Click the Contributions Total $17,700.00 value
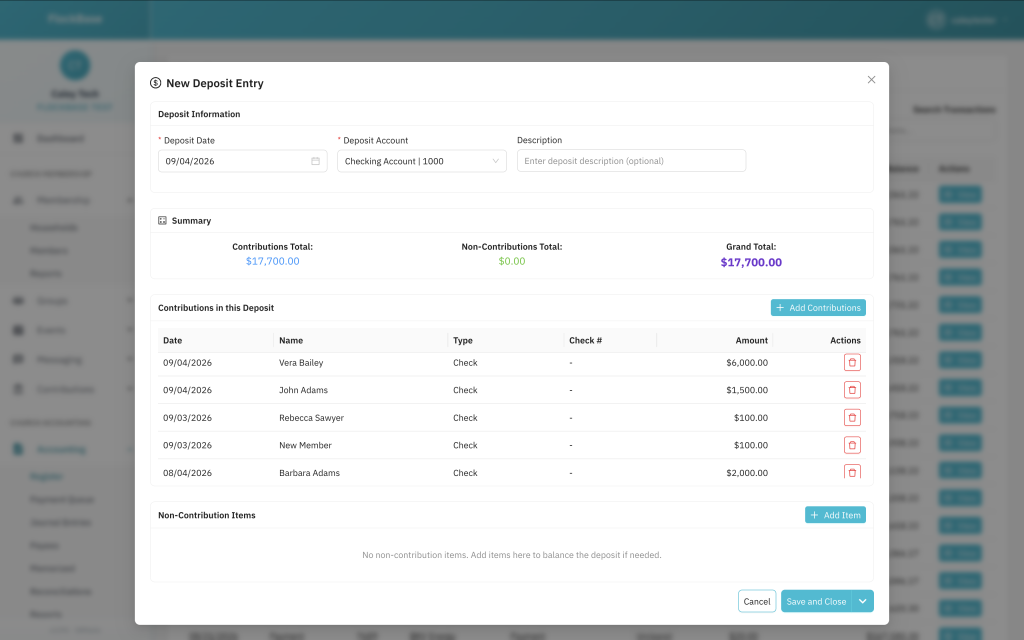This screenshot has width=1024, height=640. click(272, 261)
